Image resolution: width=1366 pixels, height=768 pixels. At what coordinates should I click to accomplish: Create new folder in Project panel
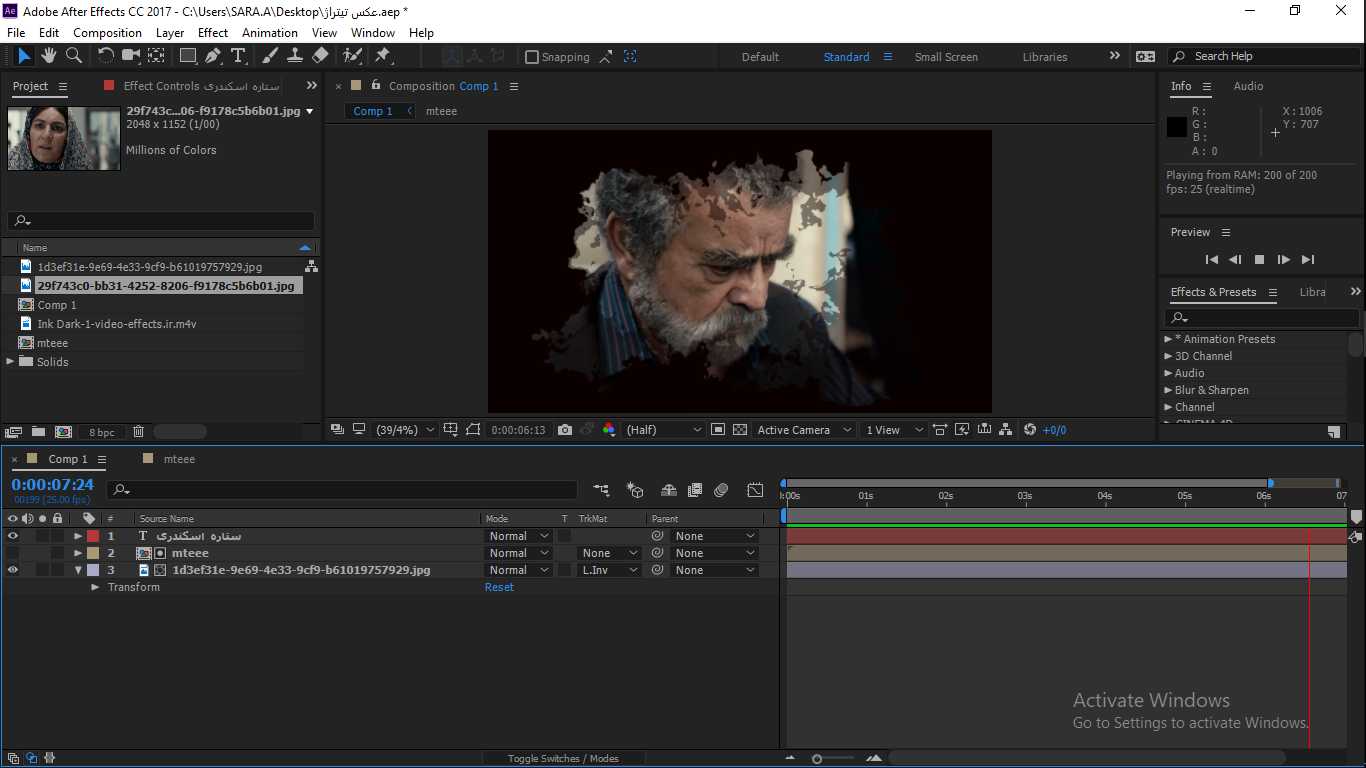point(38,432)
